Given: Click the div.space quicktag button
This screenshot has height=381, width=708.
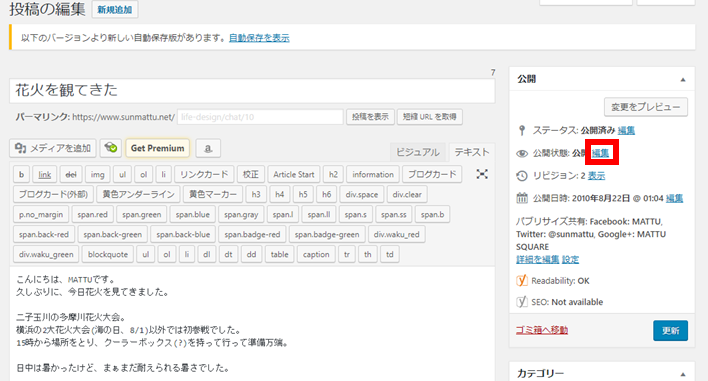Looking at the screenshot, I should pyautogui.click(x=362, y=195).
